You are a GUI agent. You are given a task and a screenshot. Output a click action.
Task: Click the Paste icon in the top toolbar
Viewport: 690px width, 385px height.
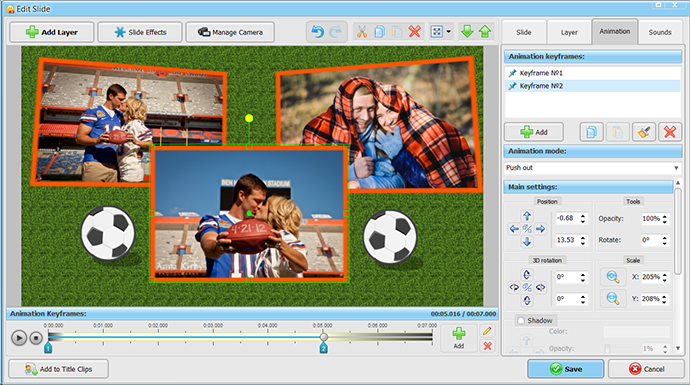[x=397, y=32]
